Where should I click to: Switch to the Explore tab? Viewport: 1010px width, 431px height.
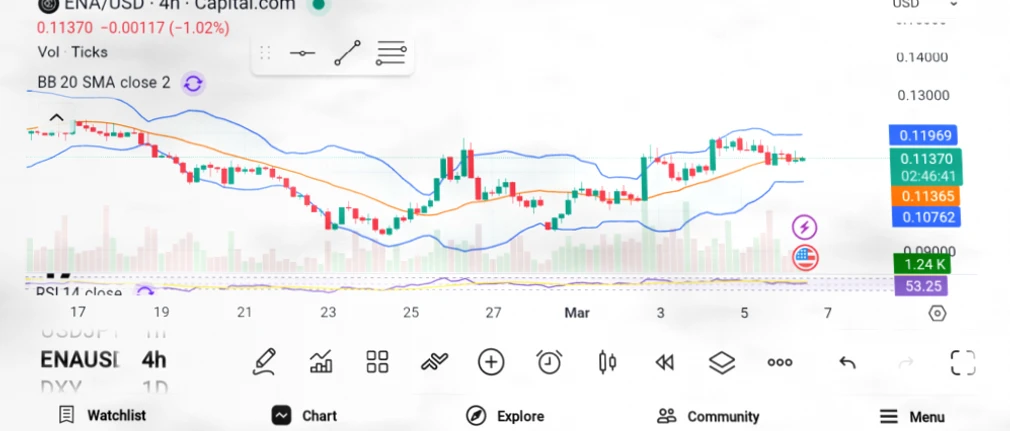[505, 416]
